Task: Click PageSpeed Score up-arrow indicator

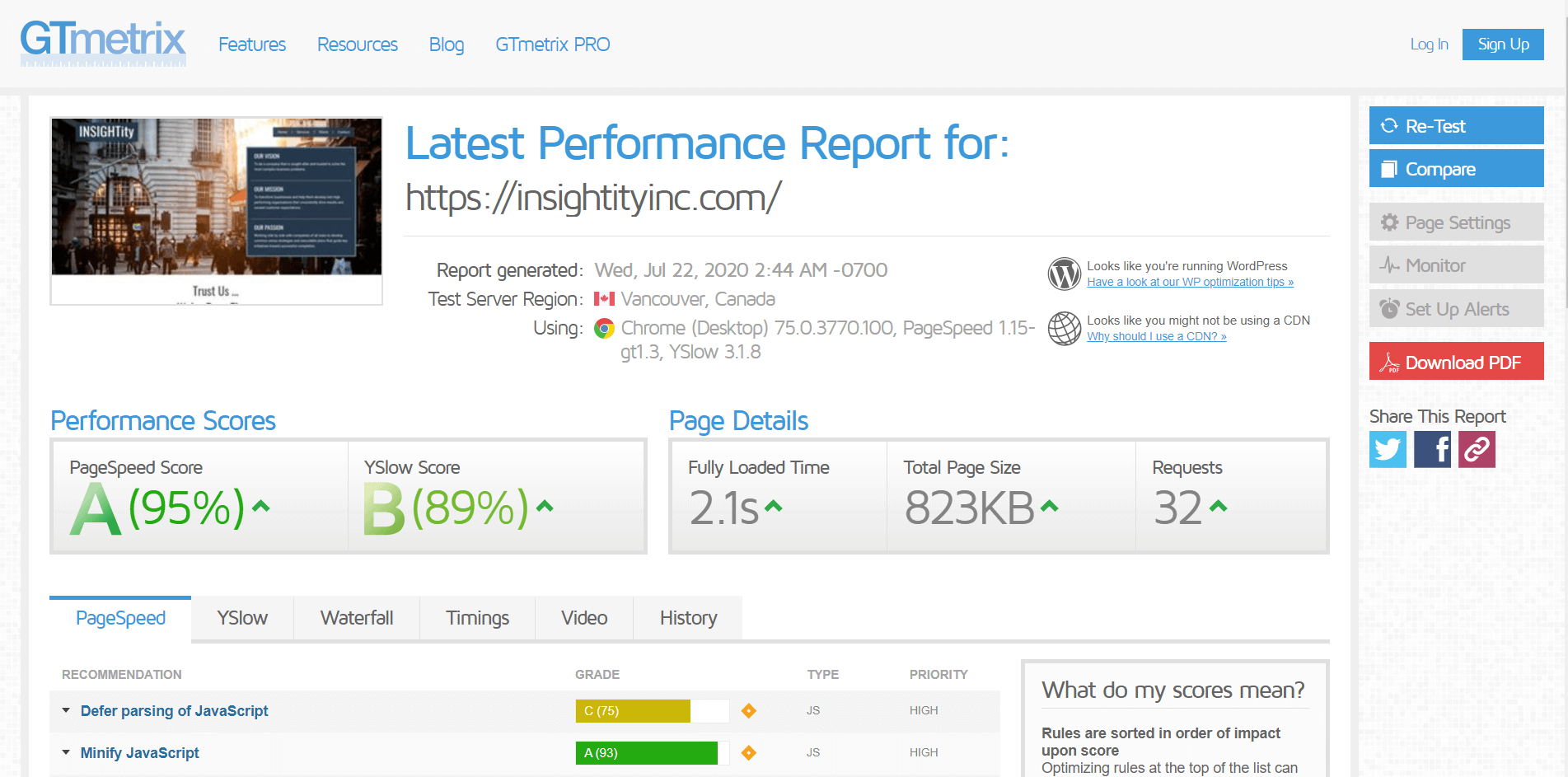Action: 260,506
